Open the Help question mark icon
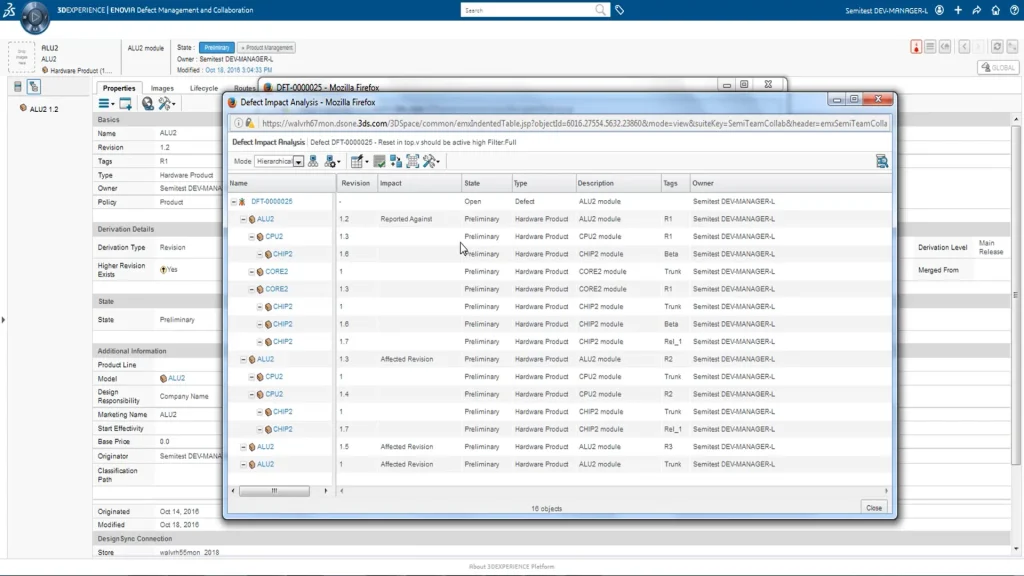Image resolution: width=1024 pixels, height=576 pixels. pyautogui.click(x=1013, y=10)
